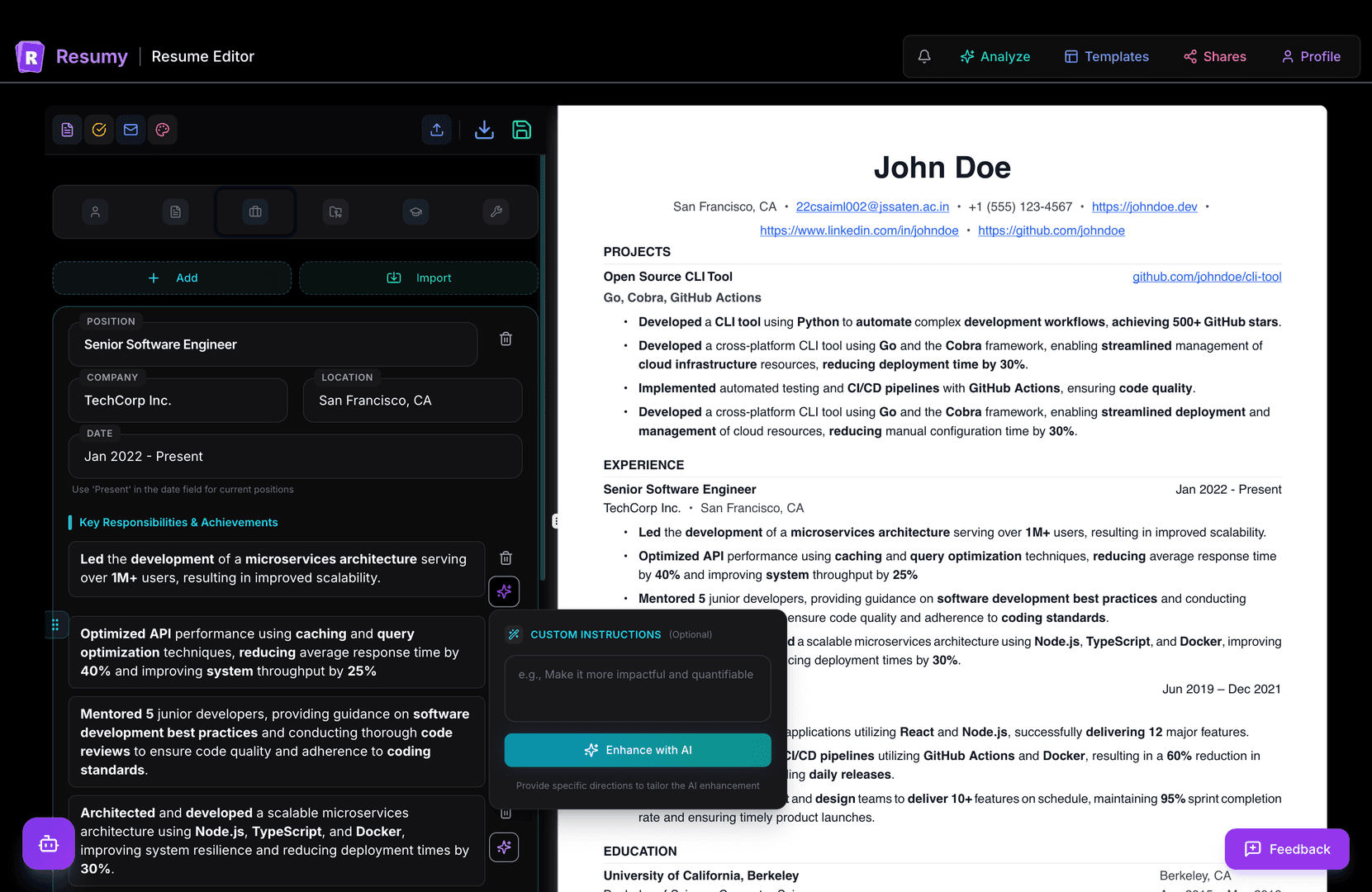Viewport: 1372px width, 892px height.
Task: Open https://github.com/johndoe link
Action: coord(1052,230)
